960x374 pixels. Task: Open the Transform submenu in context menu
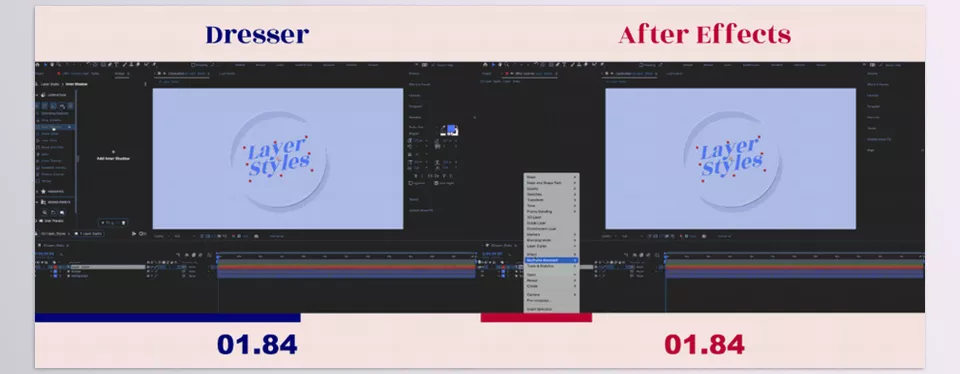551,200
